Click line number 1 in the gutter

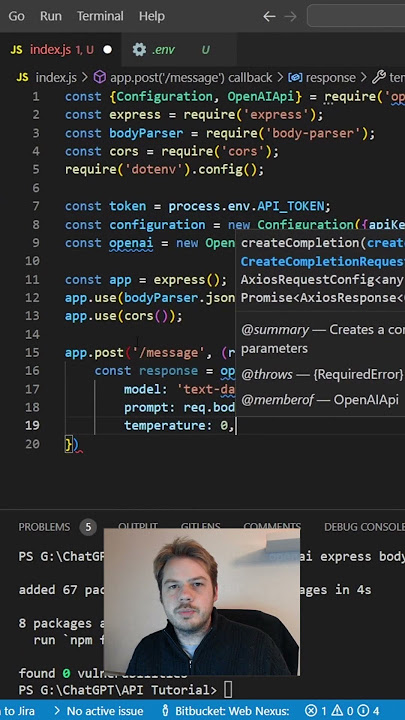coord(35,96)
